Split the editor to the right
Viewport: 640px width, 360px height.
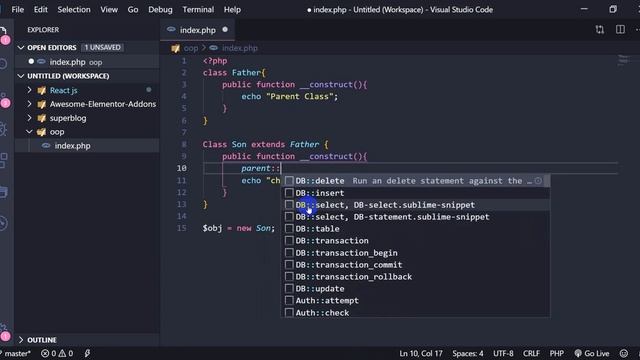[620, 29]
